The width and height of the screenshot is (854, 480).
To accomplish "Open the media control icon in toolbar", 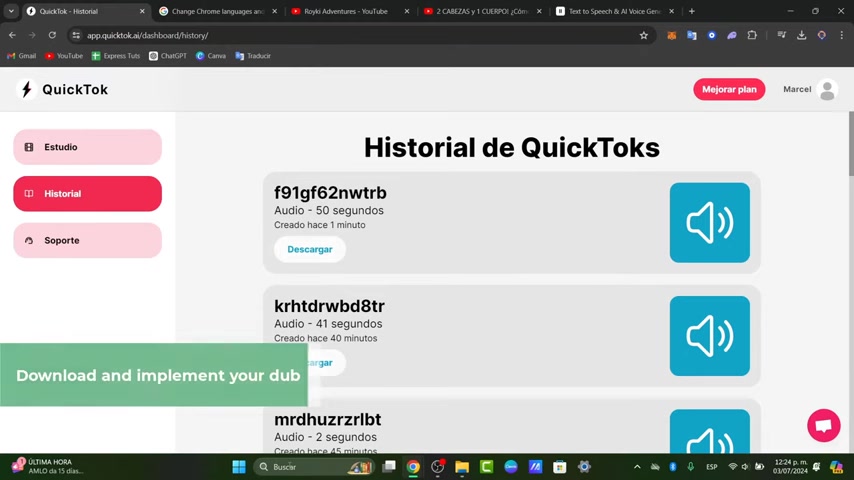I will click(782, 35).
